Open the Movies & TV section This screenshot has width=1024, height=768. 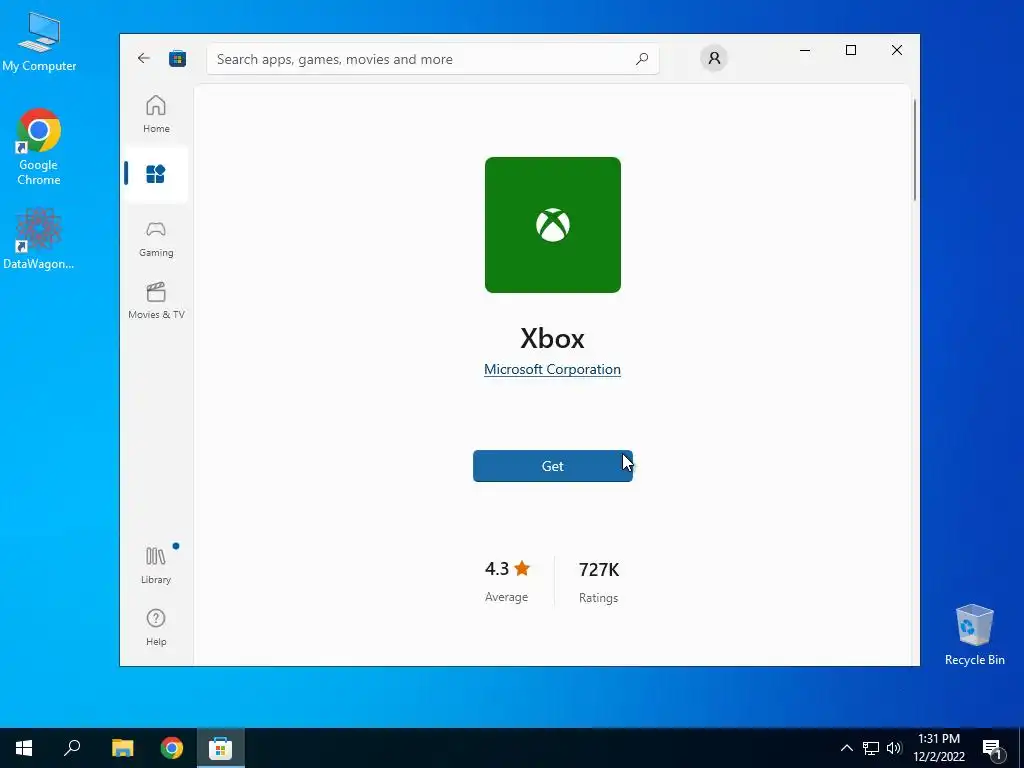(156, 300)
